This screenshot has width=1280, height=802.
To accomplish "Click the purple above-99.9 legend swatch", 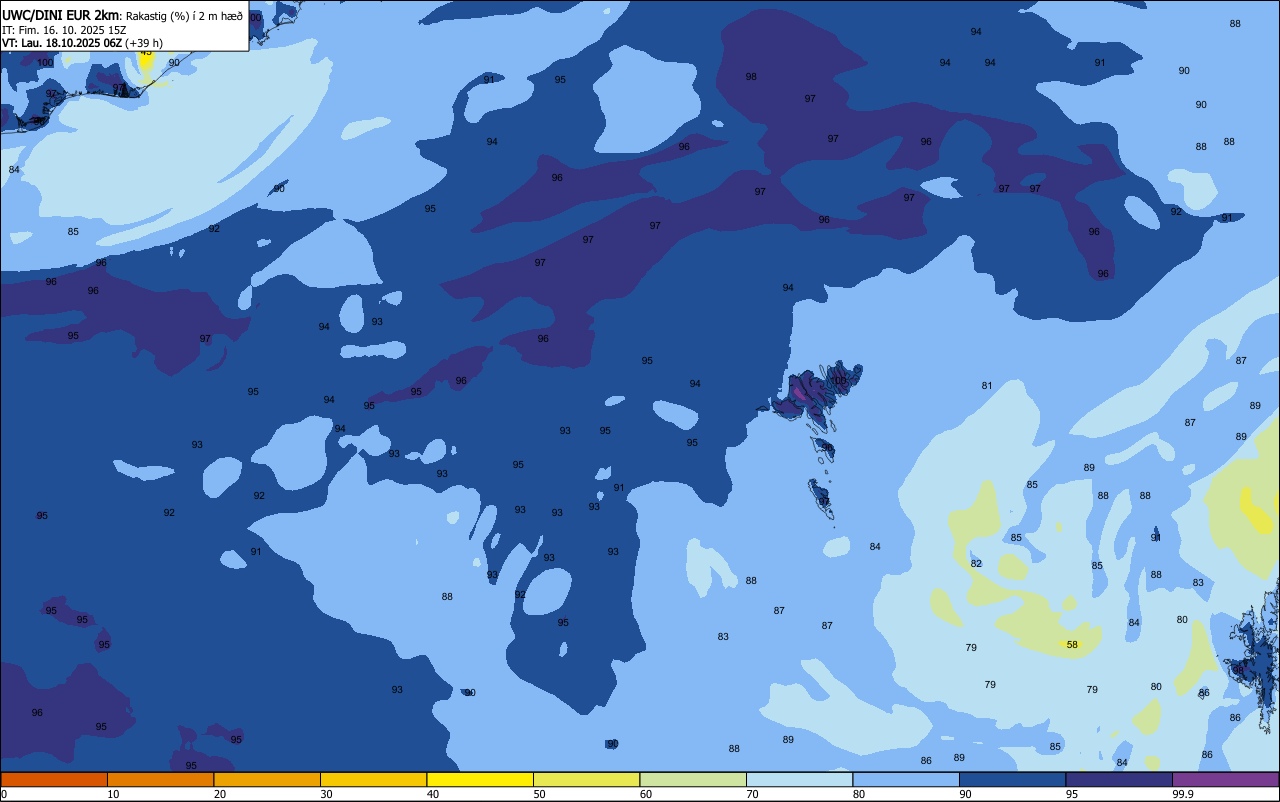I will (x=1225, y=779).
